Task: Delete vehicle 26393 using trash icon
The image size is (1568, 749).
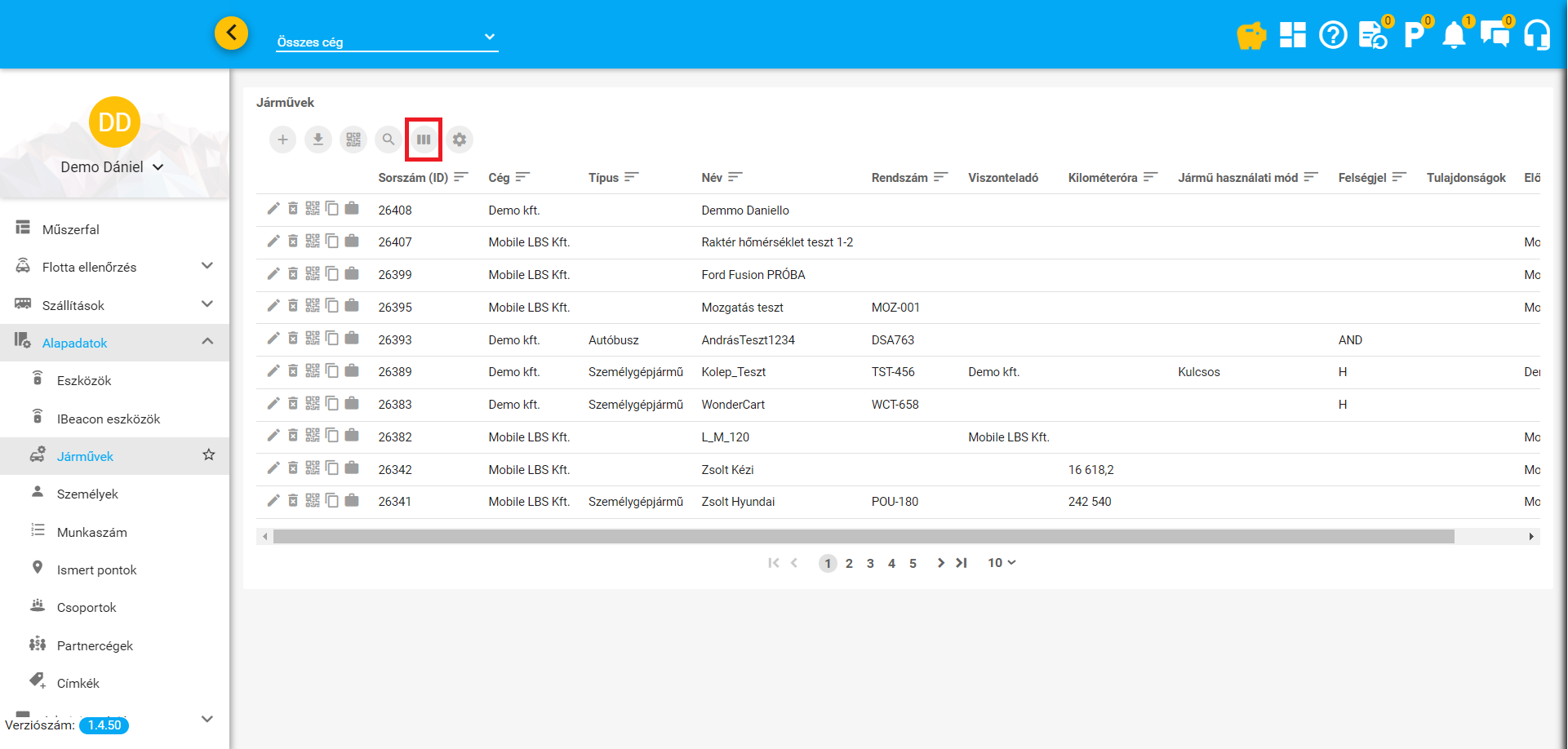Action: 293,339
